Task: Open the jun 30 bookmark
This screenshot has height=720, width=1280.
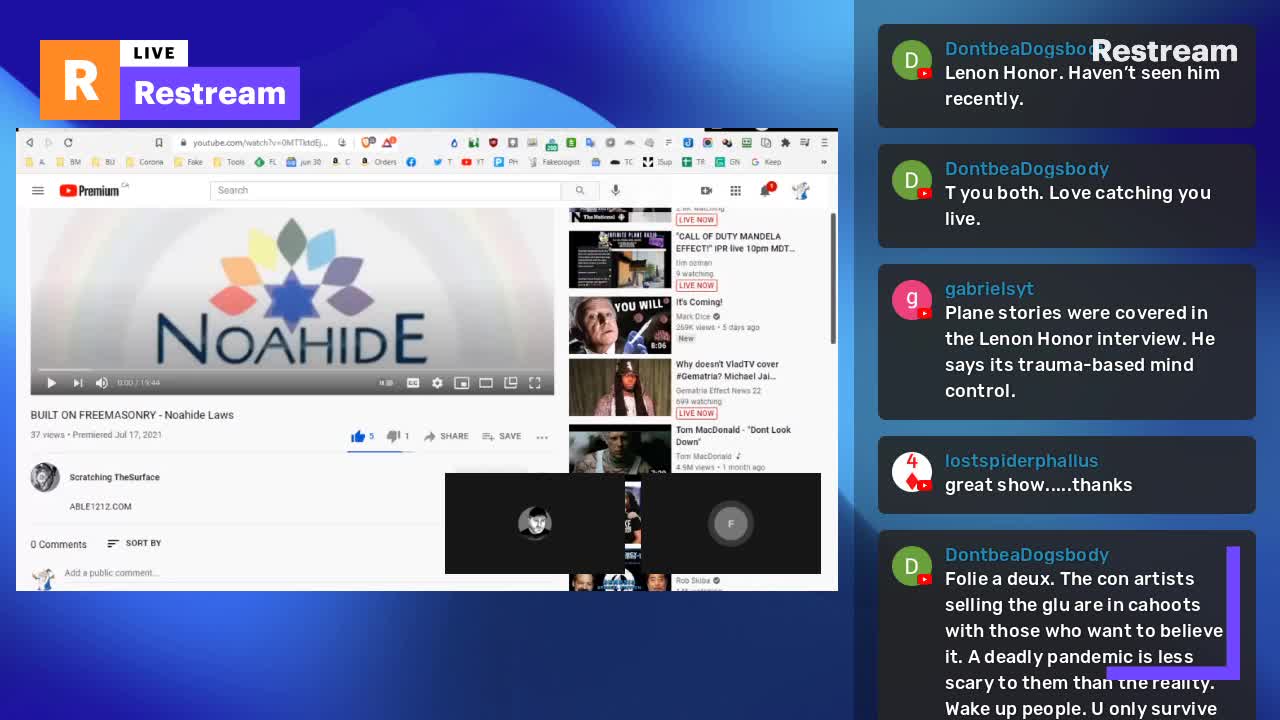Action: 304,162
